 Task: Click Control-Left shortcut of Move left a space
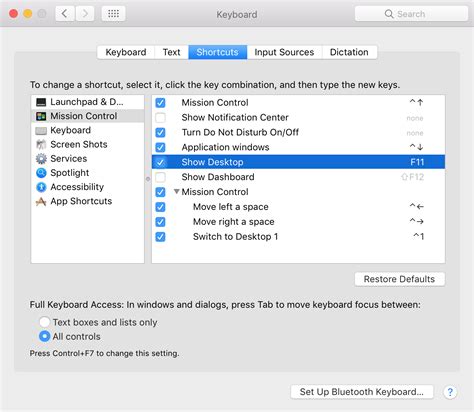click(417, 207)
